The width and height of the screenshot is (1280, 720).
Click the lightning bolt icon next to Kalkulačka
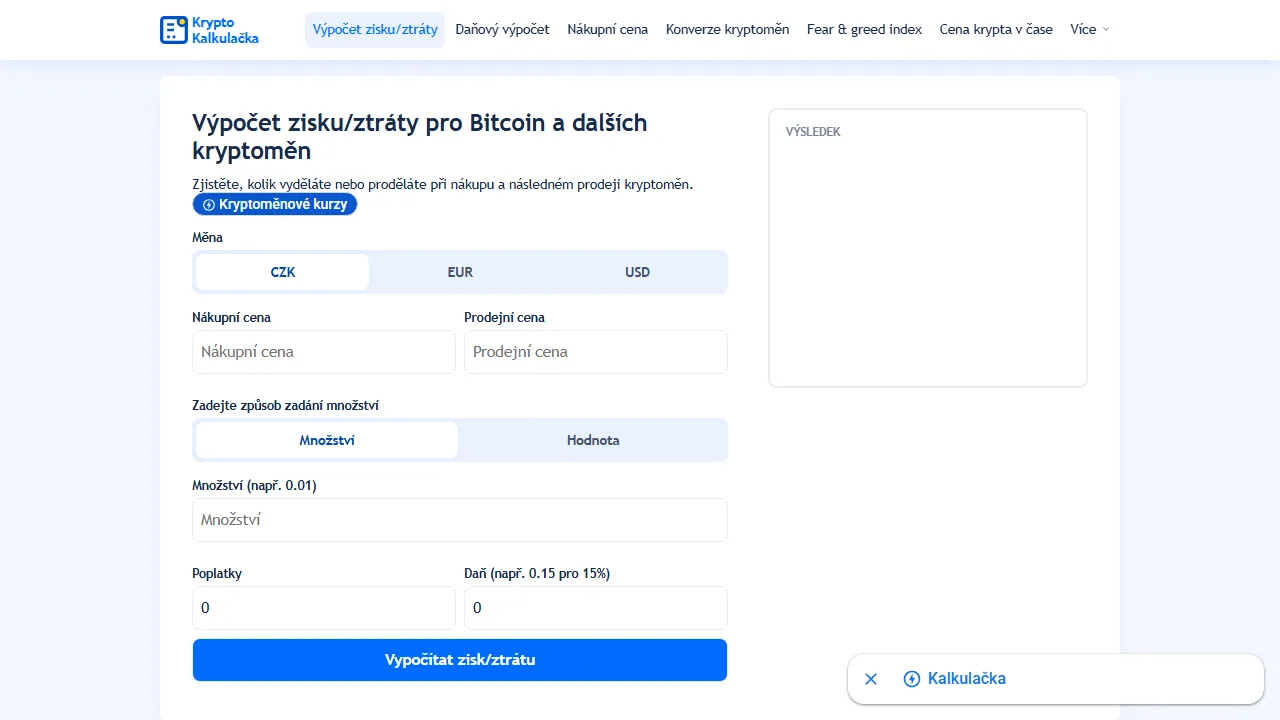[911, 679]
